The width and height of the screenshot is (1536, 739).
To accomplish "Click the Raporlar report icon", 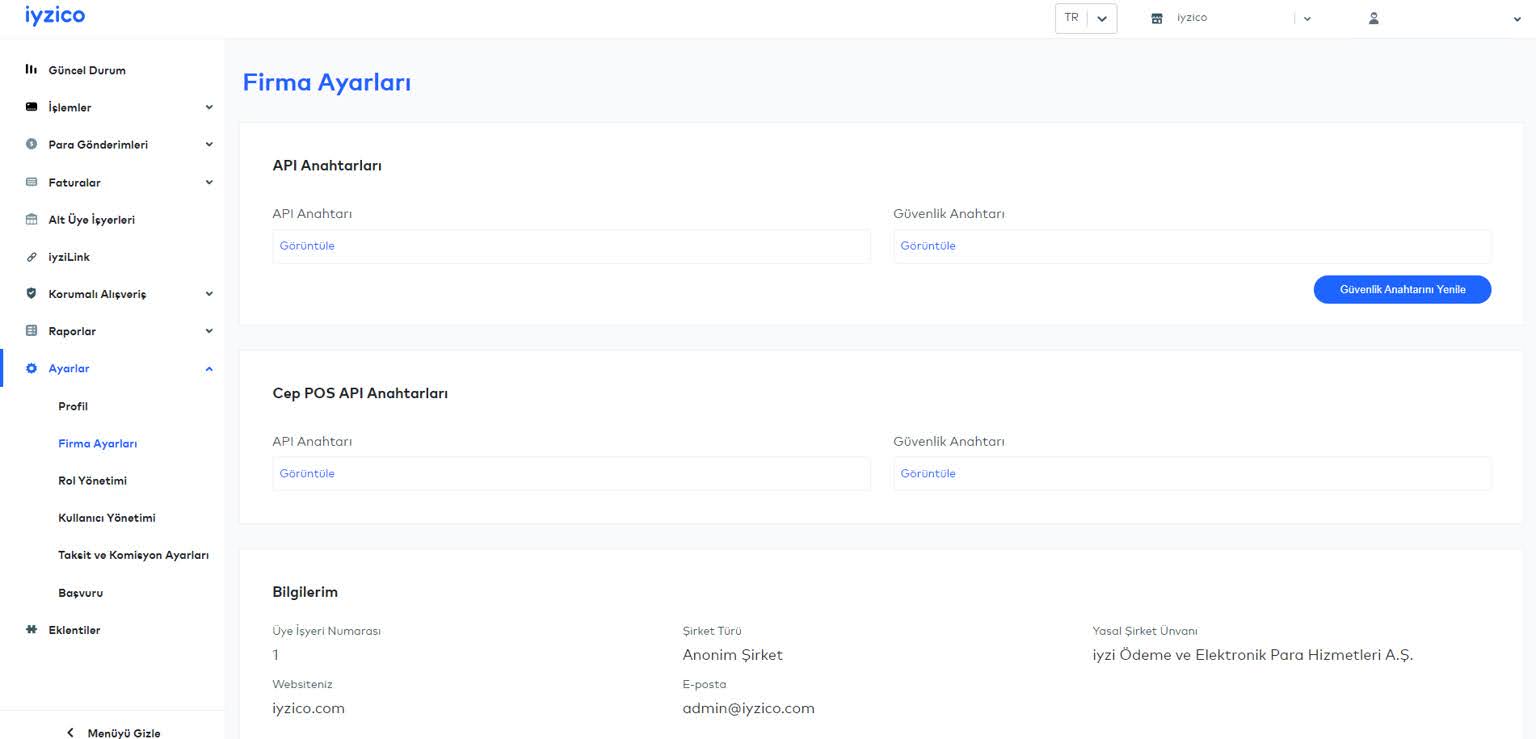I will (x=31, y=331).
